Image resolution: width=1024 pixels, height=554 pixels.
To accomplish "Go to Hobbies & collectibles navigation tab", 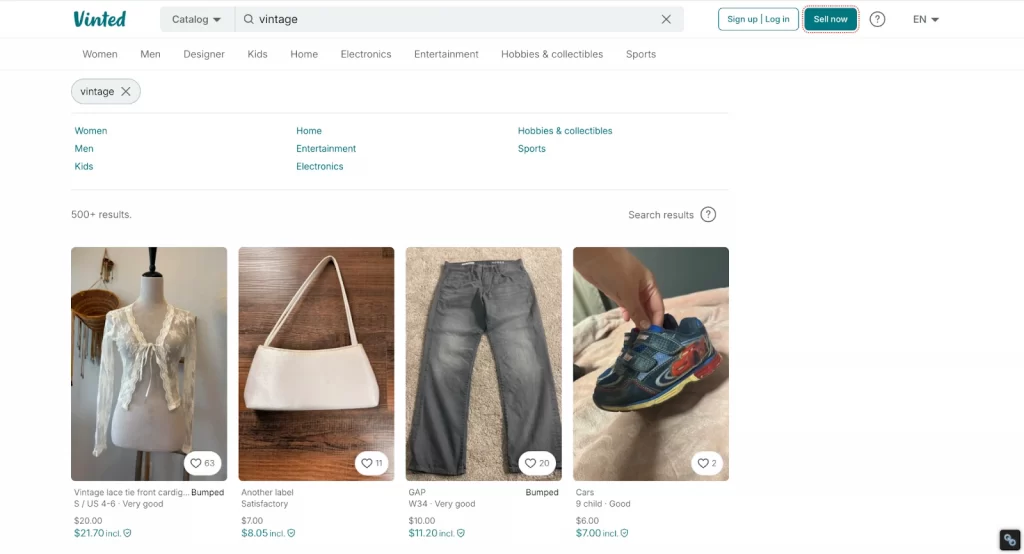I will coord(552,54).
